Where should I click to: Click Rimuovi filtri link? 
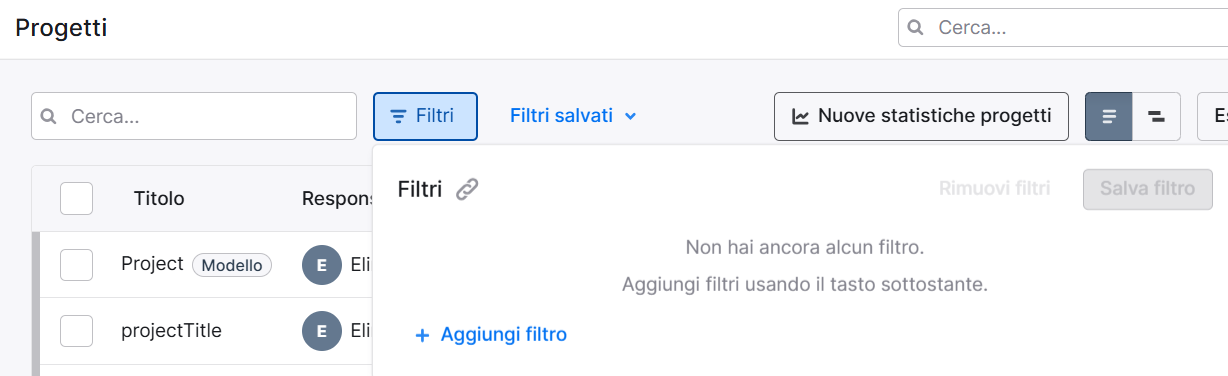tap(994, 189)
